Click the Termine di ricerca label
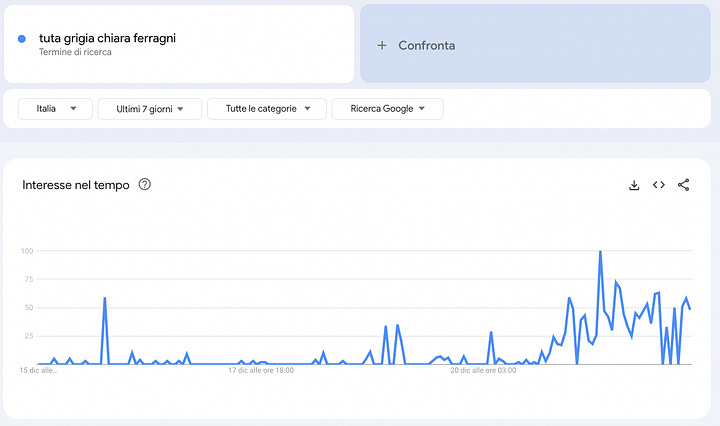This screenshot has height=426, width=720. (75, 52)
